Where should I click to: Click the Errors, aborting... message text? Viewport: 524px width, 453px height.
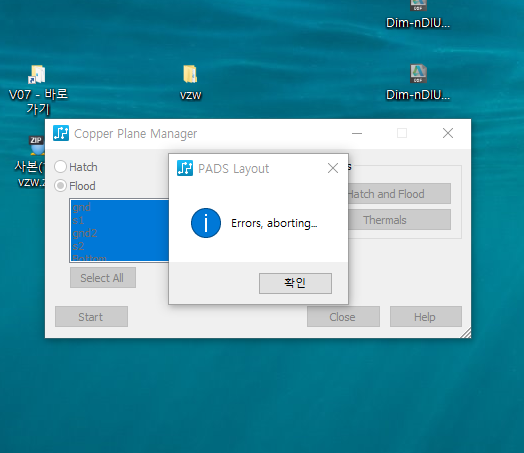[274, 223]
